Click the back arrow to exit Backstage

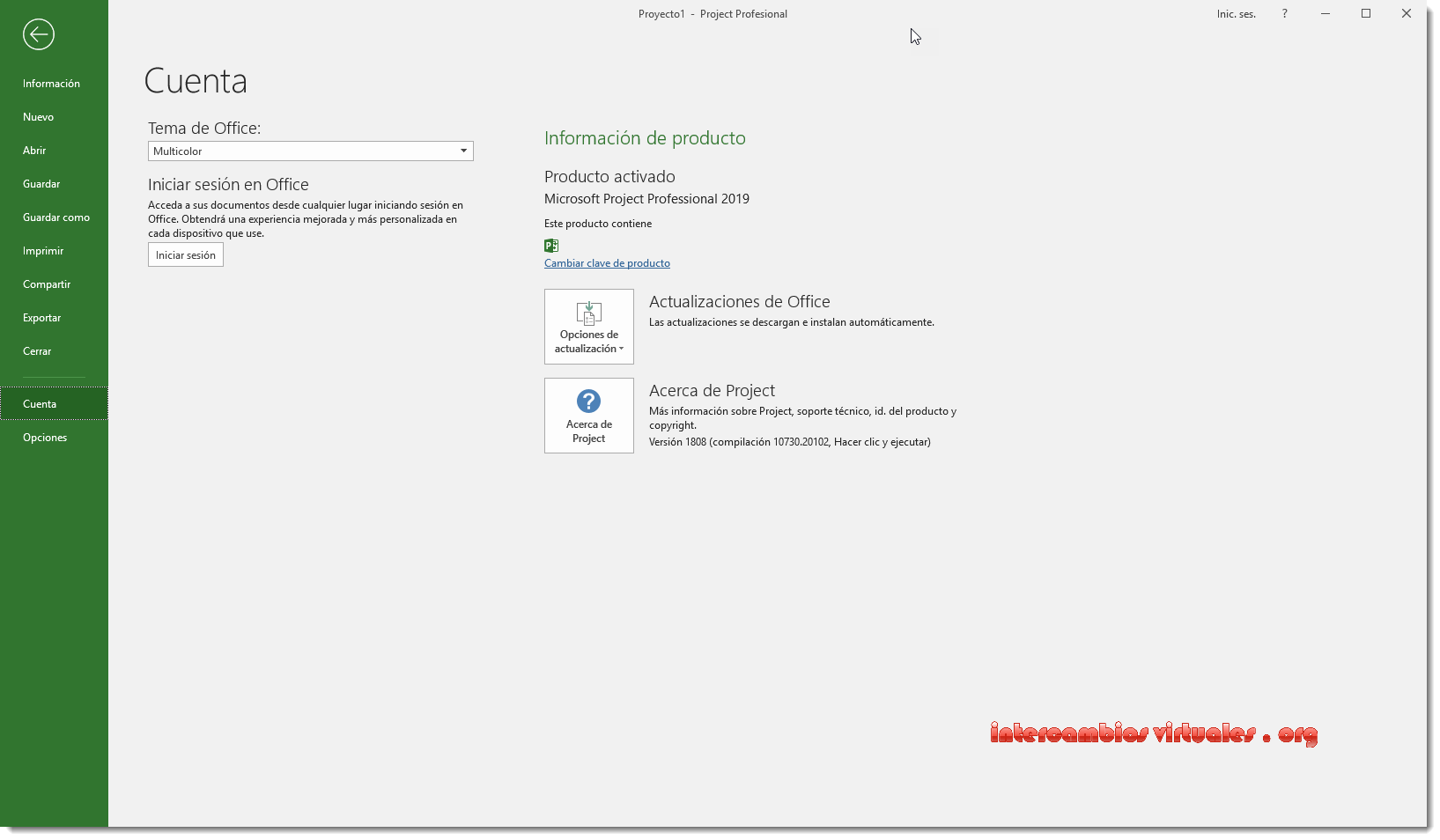(x=39, y=34)
